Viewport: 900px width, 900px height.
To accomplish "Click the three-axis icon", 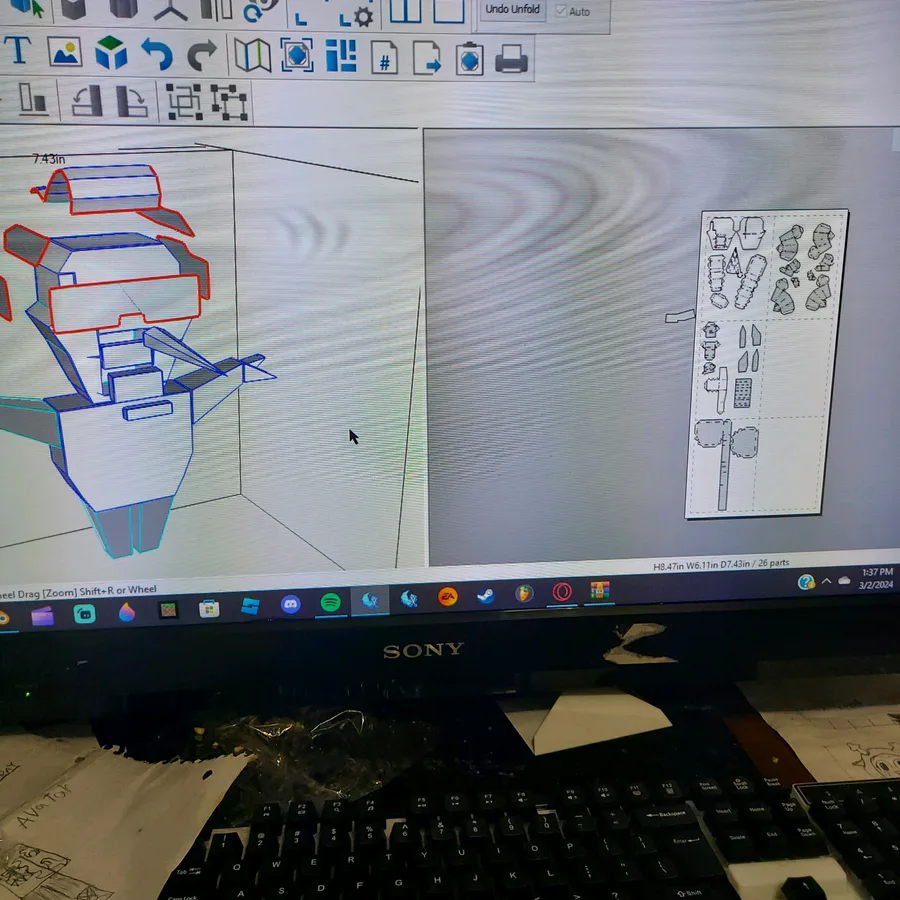I will (x=170, y=12).
